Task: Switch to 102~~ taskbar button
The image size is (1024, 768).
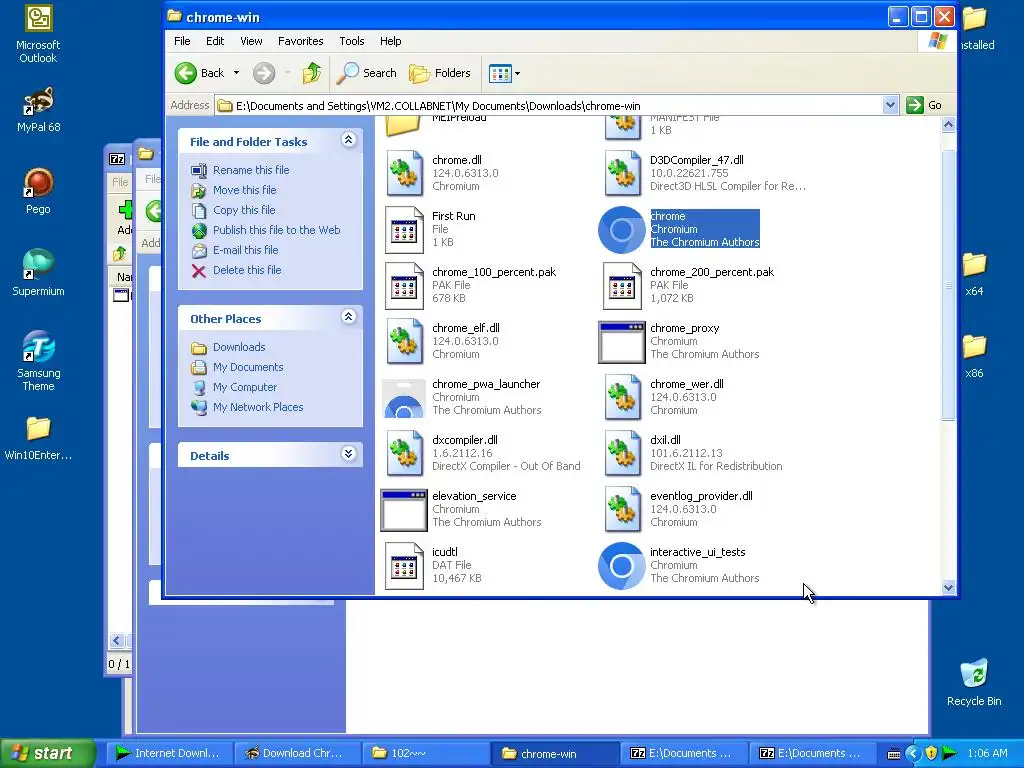Action: pyautogui.click(x=426, y=753)
